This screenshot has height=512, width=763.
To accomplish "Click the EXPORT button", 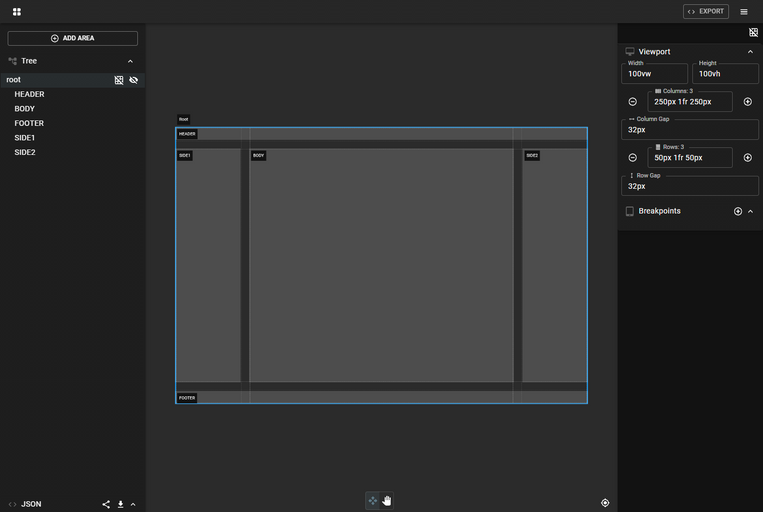I will pyautogui.click(x=706, y=11).
